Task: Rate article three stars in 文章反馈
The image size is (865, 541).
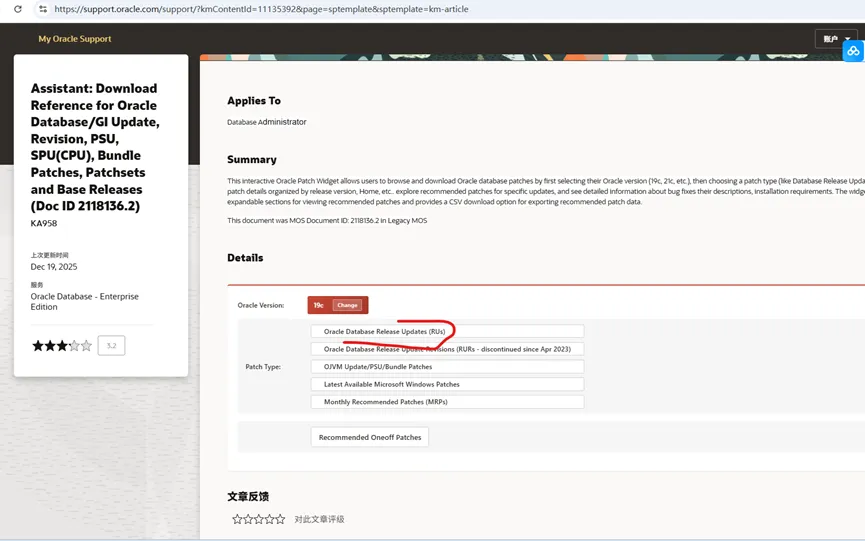Action: tap(259, 519)
